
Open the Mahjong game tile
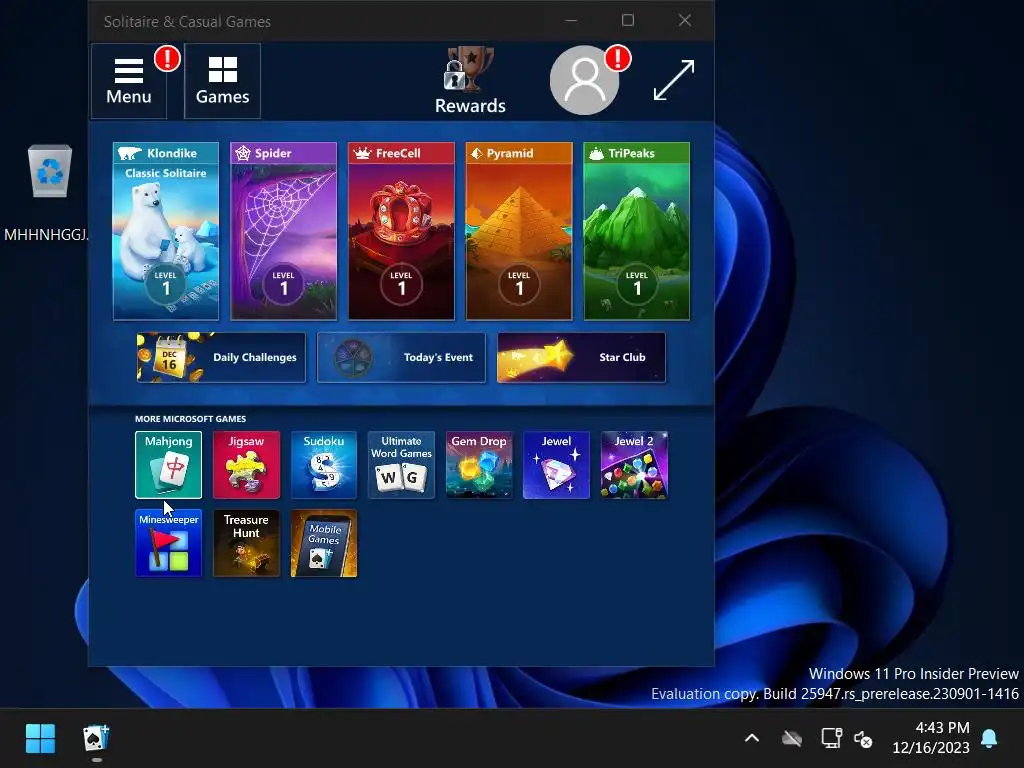(x=168, y=465)
